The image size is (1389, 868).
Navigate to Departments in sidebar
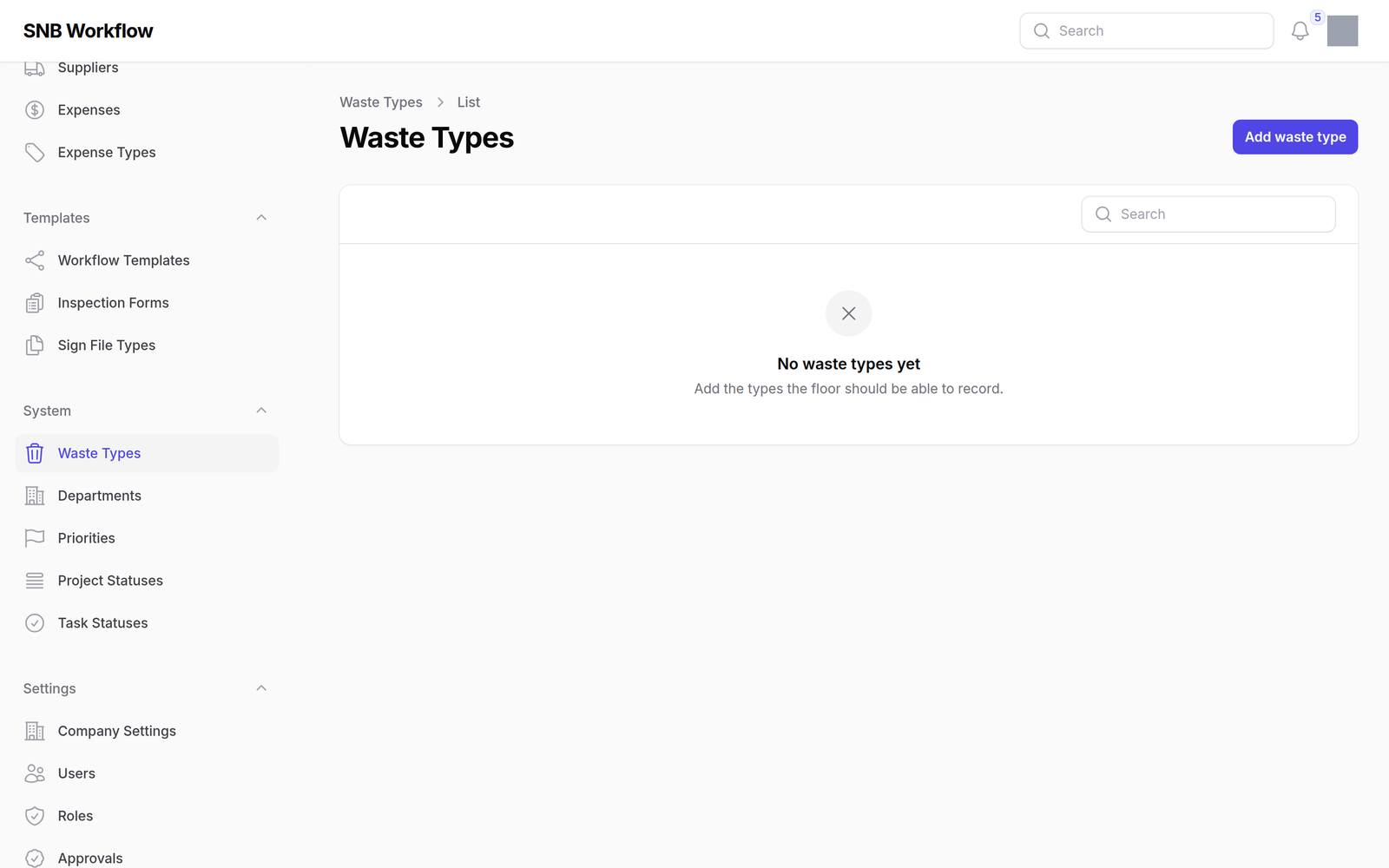tap(147, 496)
